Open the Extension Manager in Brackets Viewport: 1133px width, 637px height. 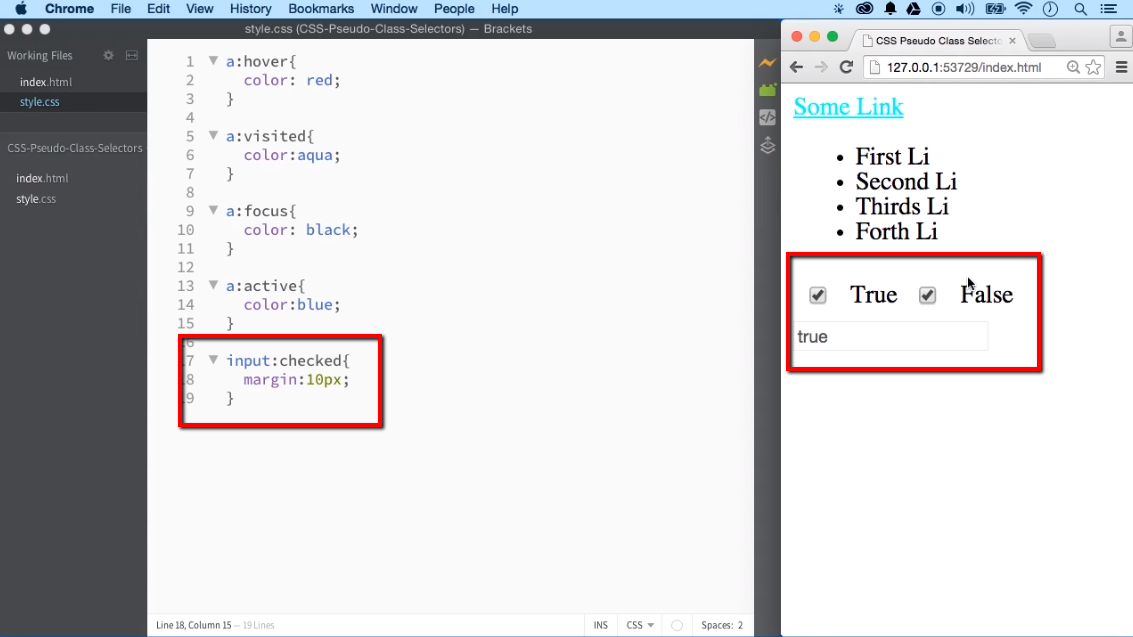tap(767, 89)
